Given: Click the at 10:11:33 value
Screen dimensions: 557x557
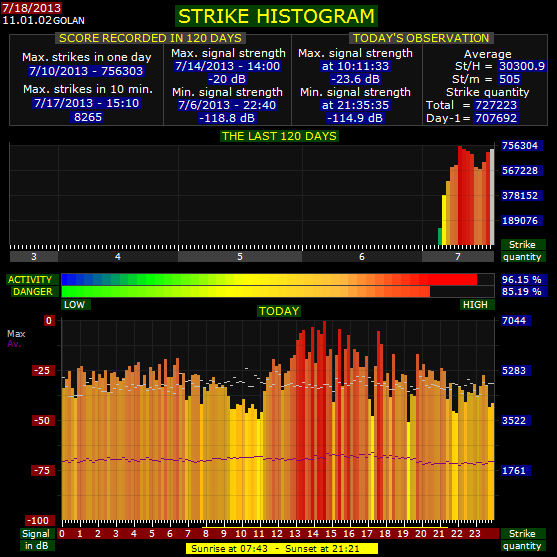Looking at the screenshot, I should coord(355,66).
